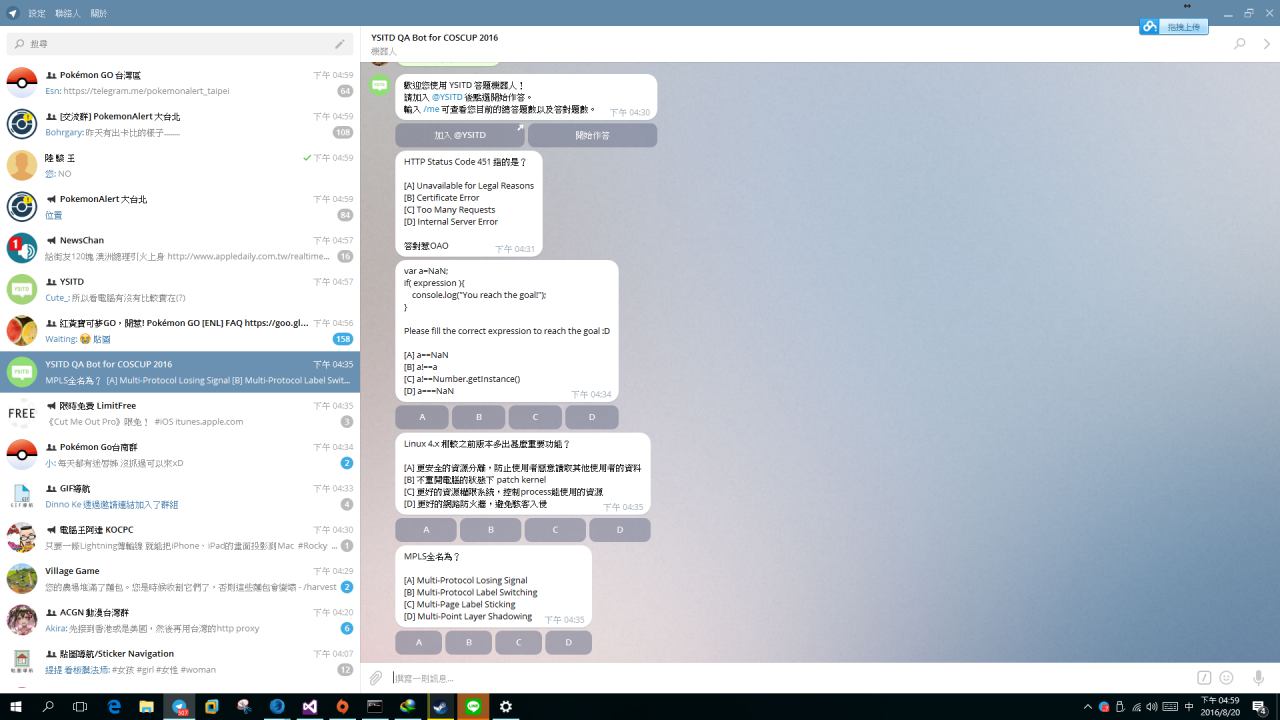The height and width of the screenshot is (720, 1280).
Task: Click the message input field
Action: [x=790, y=678]
